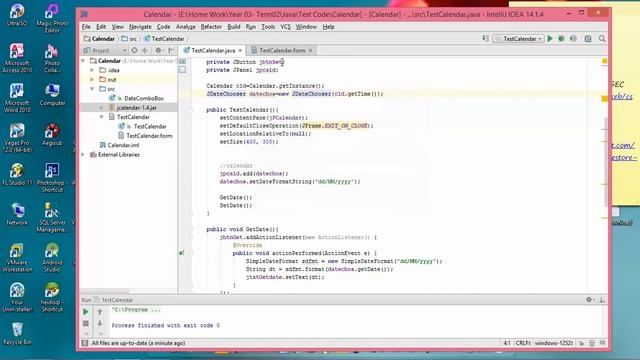Collapse all icon in Project panel

(x=144, y=50)
